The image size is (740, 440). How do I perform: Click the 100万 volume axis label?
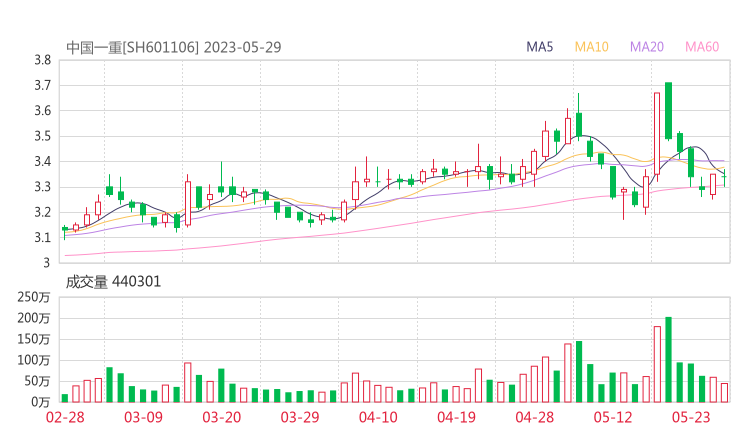(x=34, y=360)
